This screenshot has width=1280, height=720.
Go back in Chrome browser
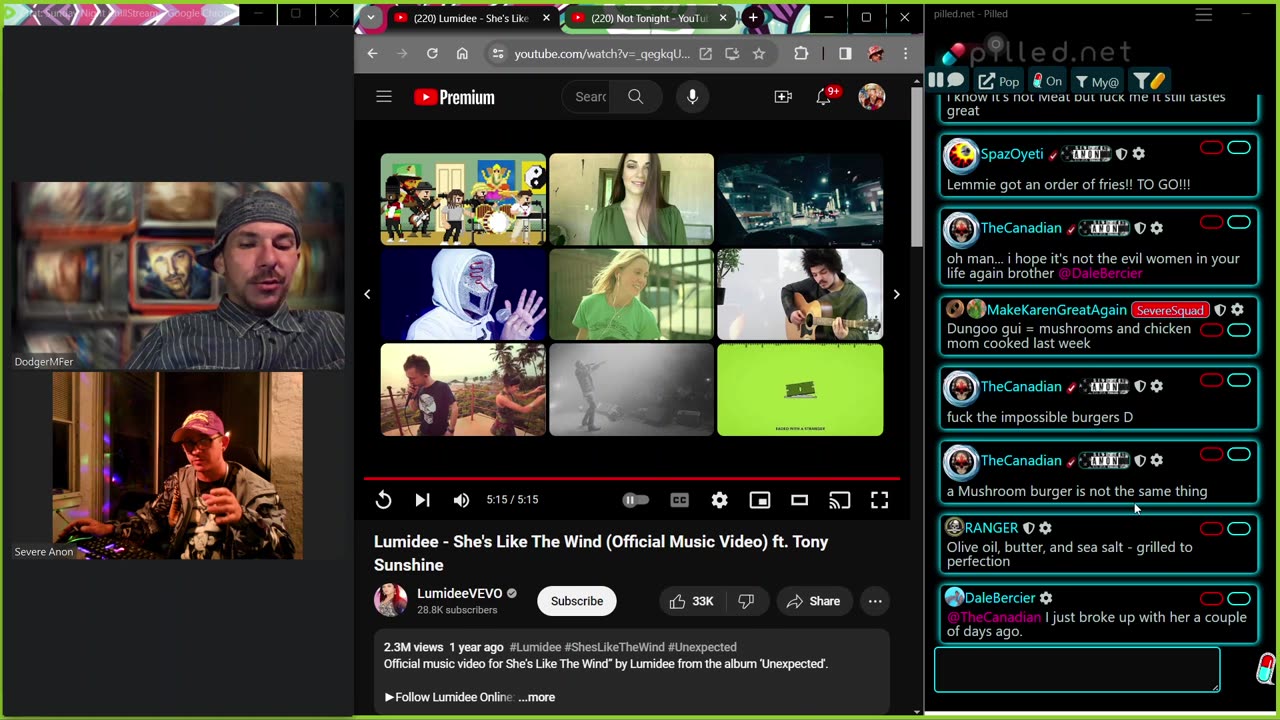(x=372, y=54)
